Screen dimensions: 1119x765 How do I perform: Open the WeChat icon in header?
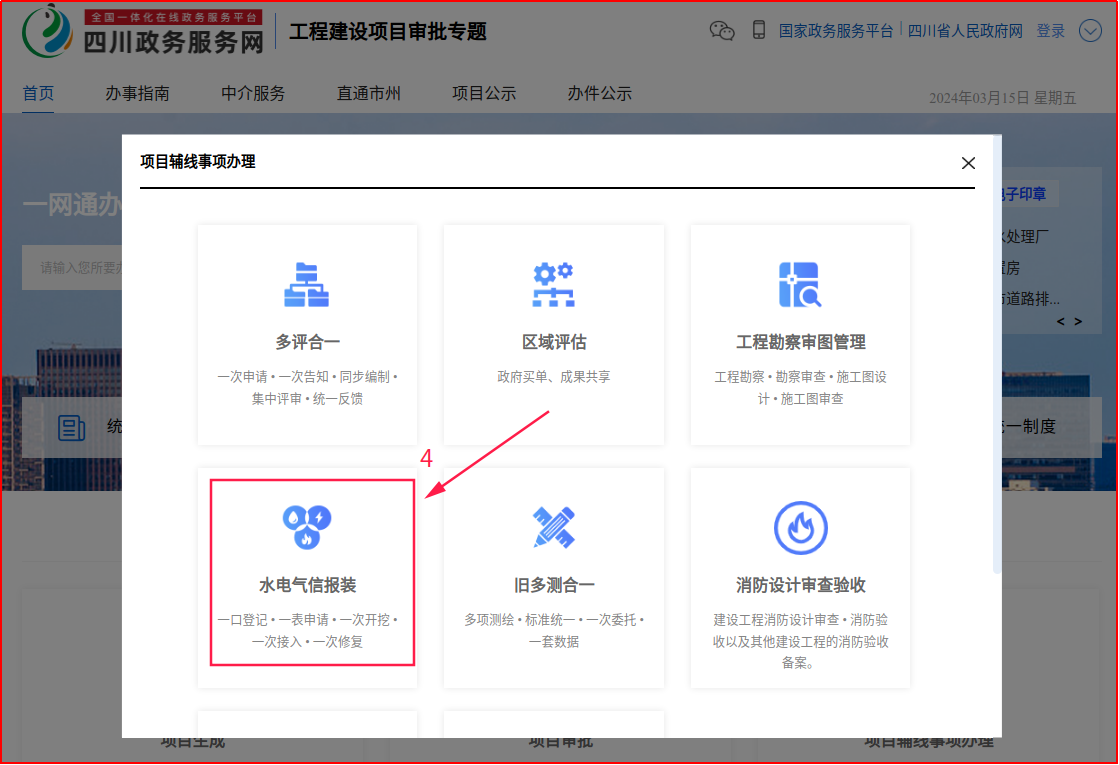point(722,30)
